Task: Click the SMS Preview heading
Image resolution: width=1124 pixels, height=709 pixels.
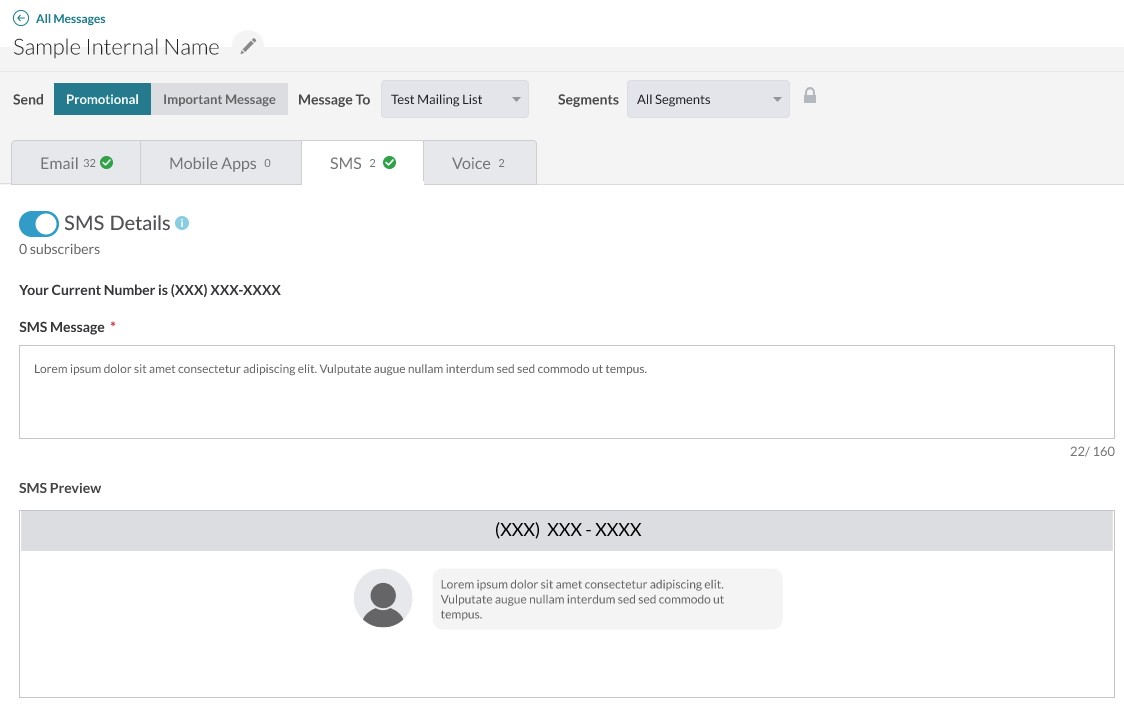Action: (x=60, y=487)
